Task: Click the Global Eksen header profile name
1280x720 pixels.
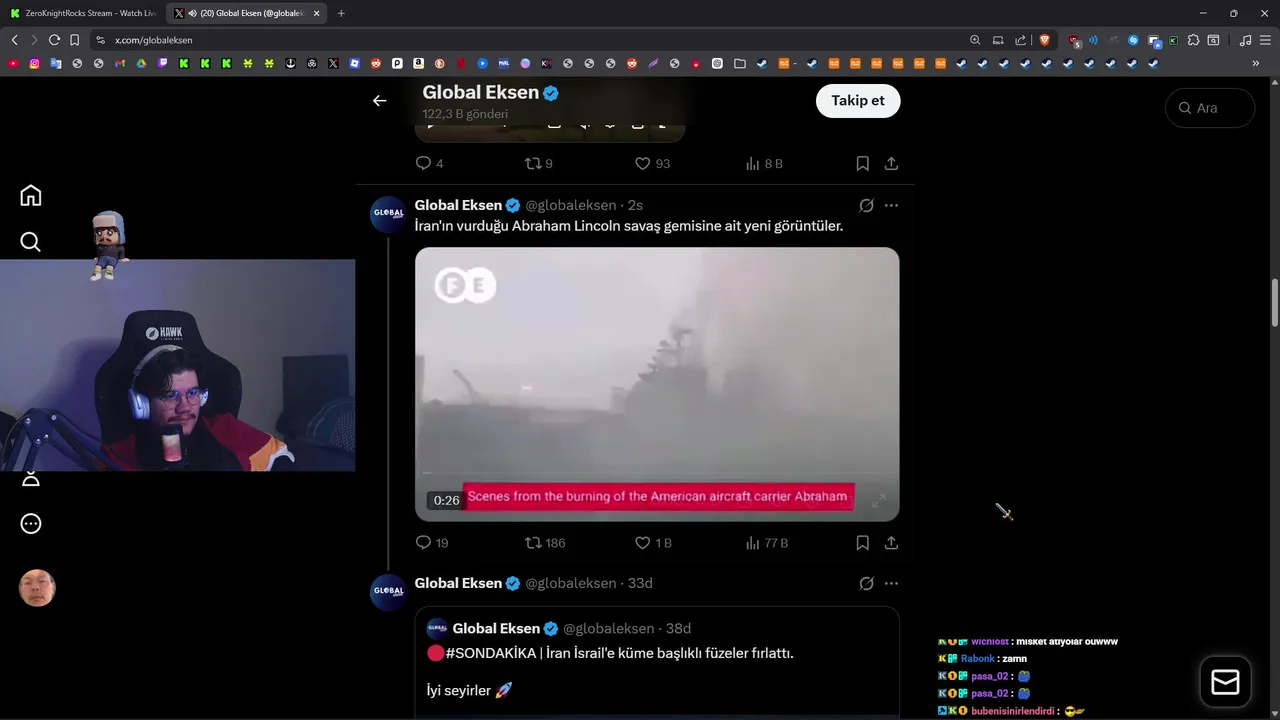Action: click(x=480, y=92)
